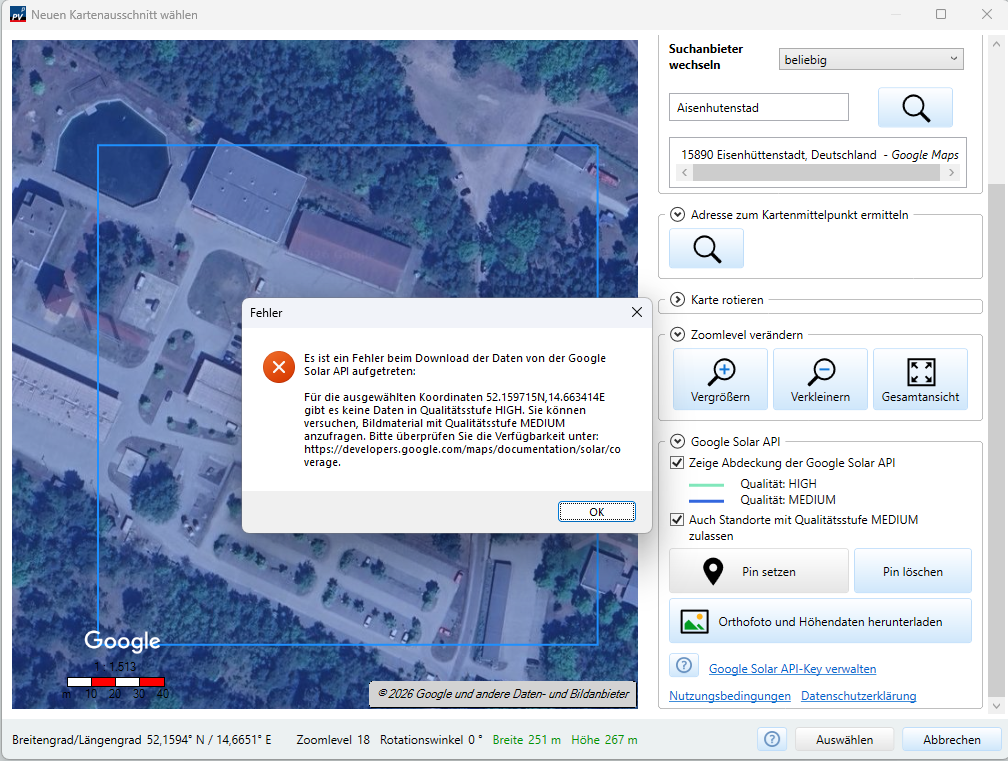Zoom in with the Vergrößern button
Viewport: 1008px width, 761px height.
click(720, 379)
